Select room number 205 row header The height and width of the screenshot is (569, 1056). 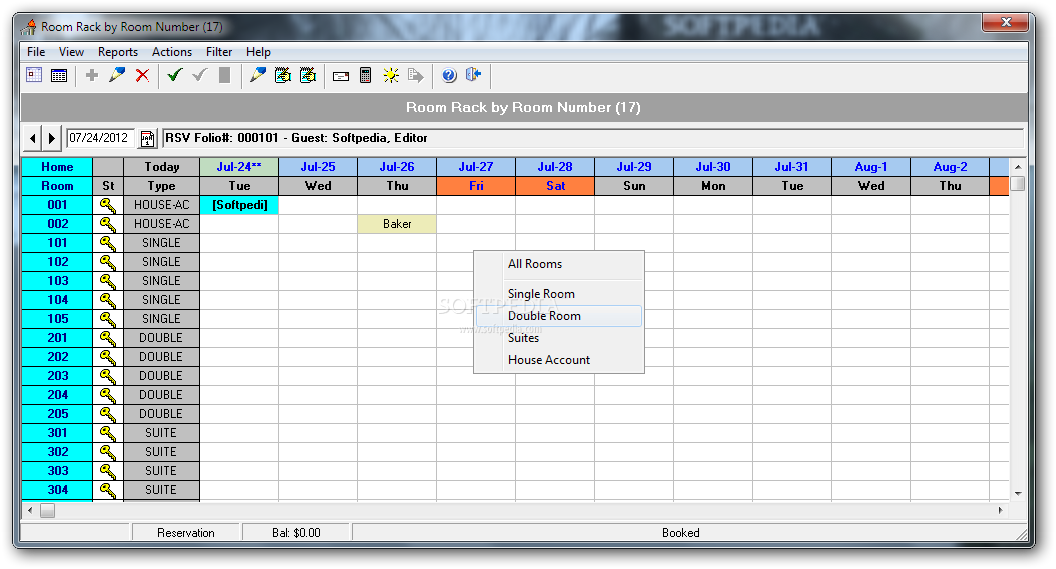(57, 413)
